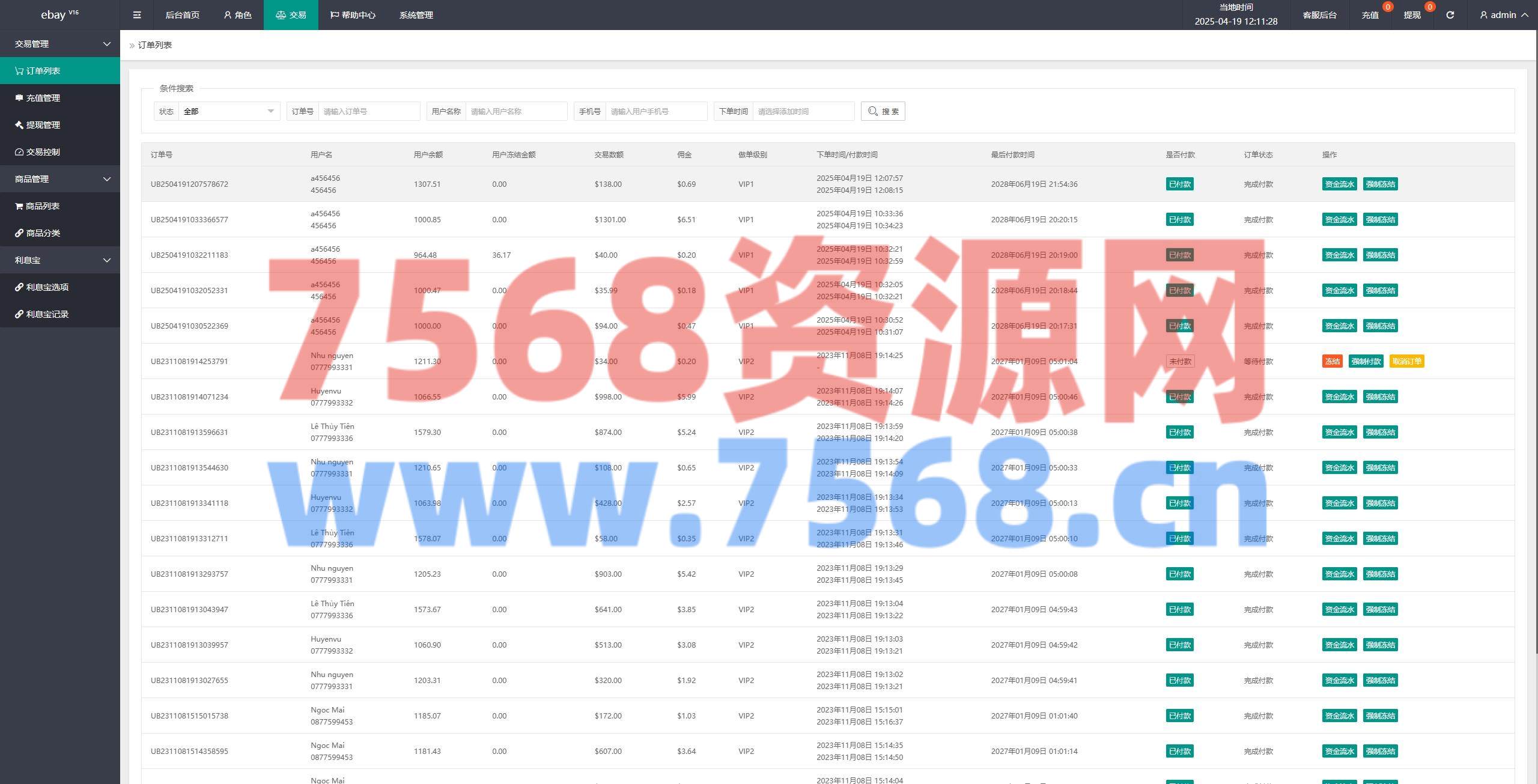
Task: Click the 下单时间 date input field
Action: click(x=803, y=111)
